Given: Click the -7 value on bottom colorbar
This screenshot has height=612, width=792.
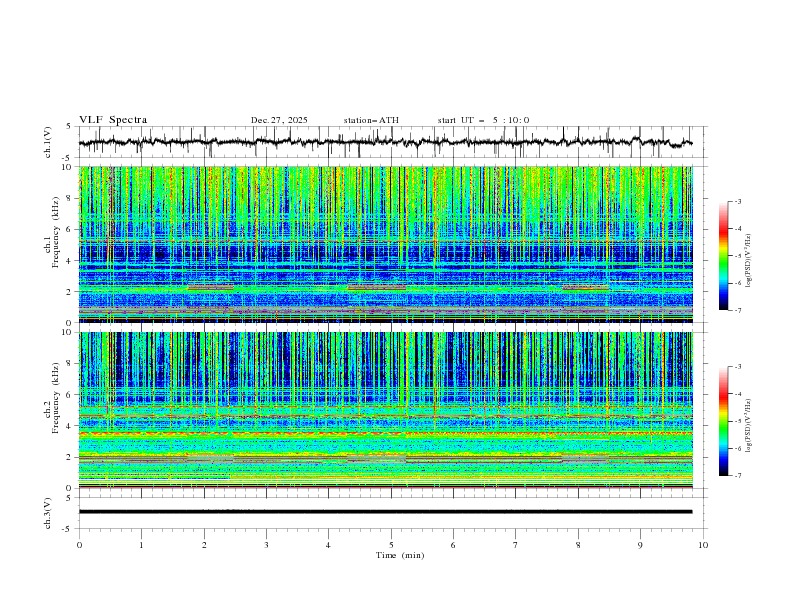Looking at the screenshot, I should (x=737, y=476).
